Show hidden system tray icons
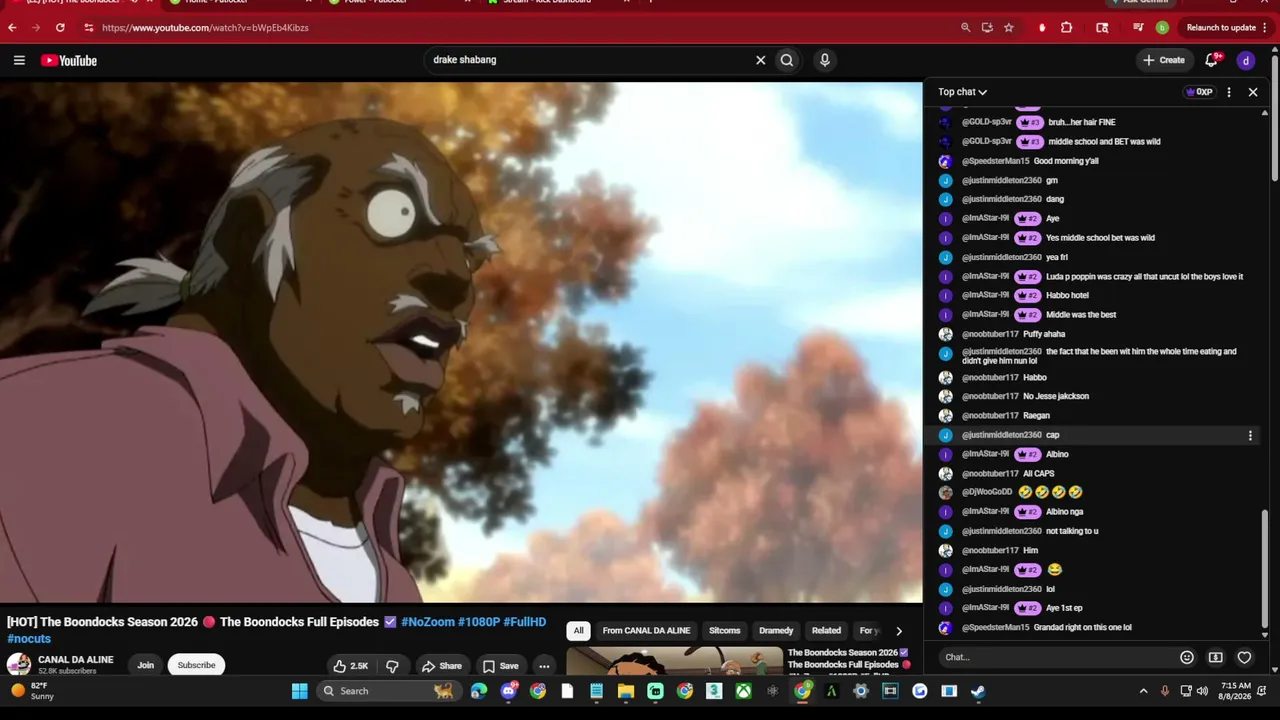1280x720 pixels. [x=1144, y=691]
